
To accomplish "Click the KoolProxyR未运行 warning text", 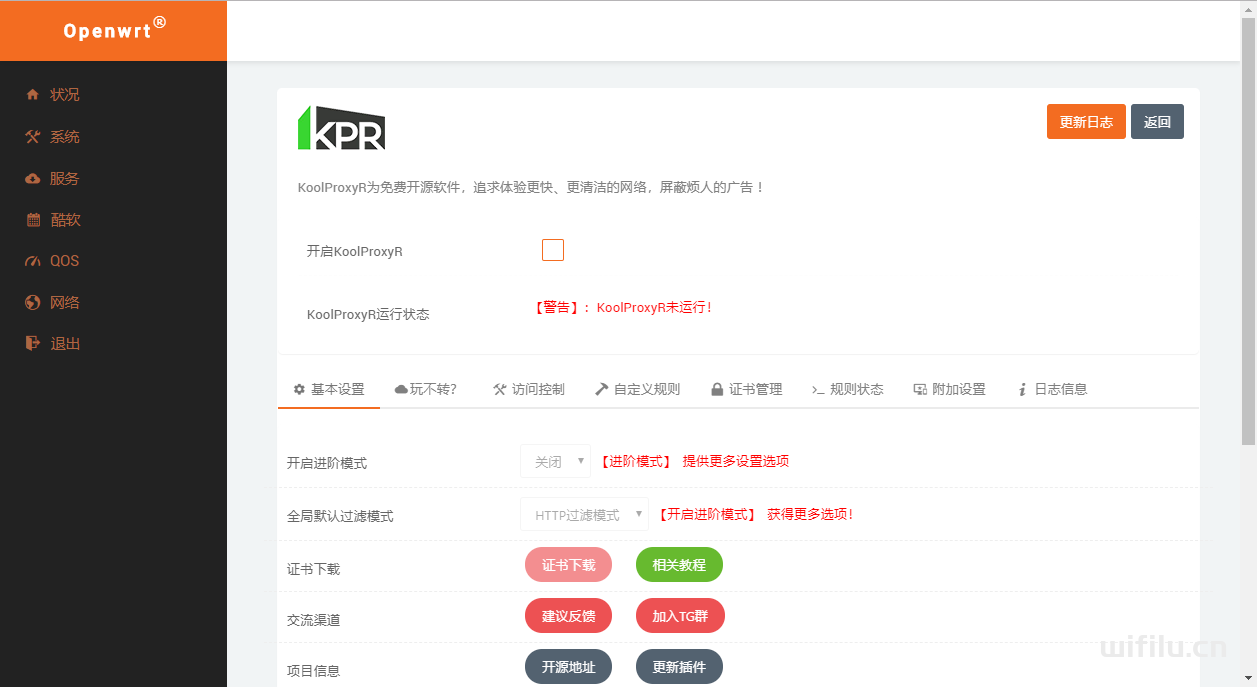I will 623,308.
